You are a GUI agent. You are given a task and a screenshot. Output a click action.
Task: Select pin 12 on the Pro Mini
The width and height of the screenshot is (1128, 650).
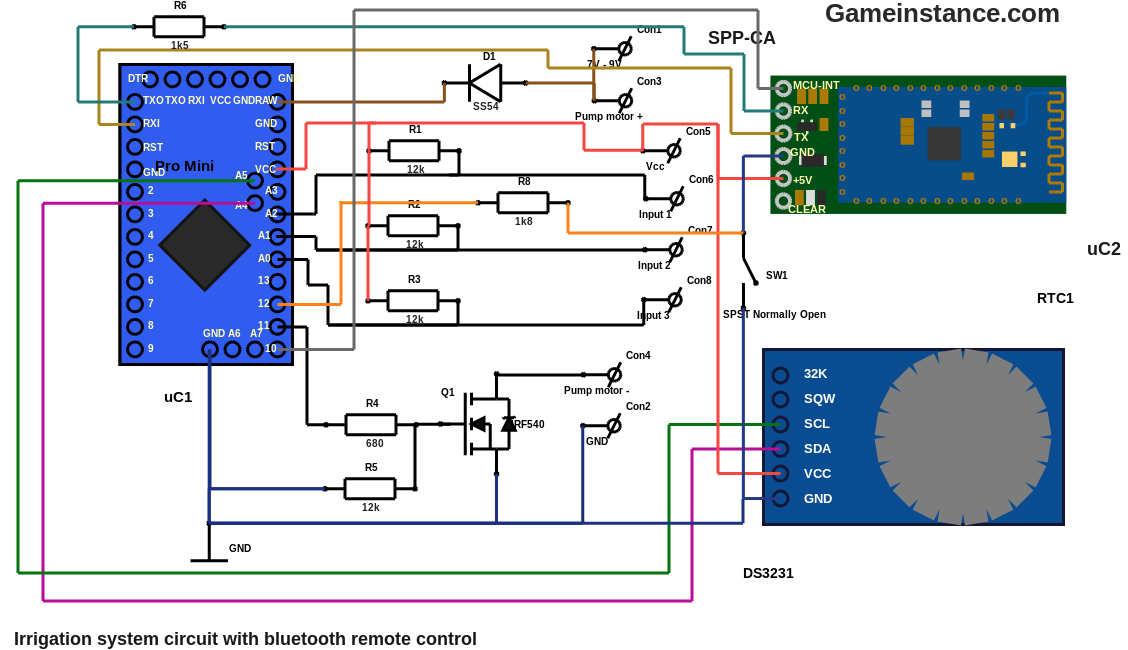pos(277,304)
